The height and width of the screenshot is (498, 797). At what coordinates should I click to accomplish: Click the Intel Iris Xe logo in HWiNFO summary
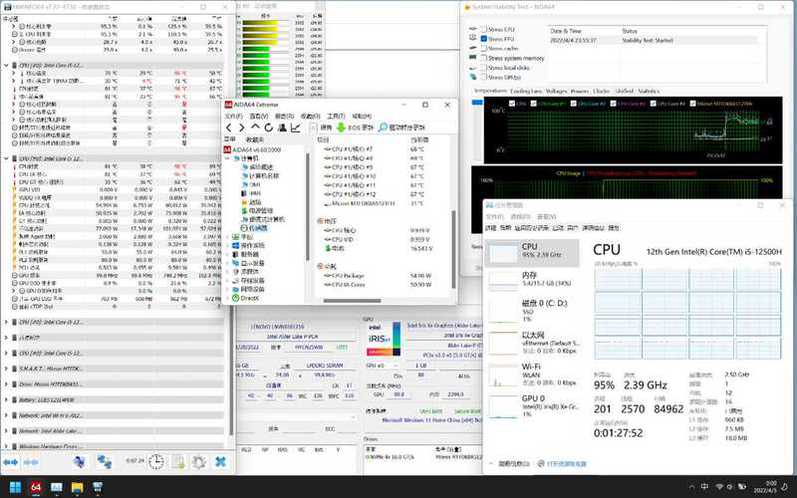(x=384, y=339)
